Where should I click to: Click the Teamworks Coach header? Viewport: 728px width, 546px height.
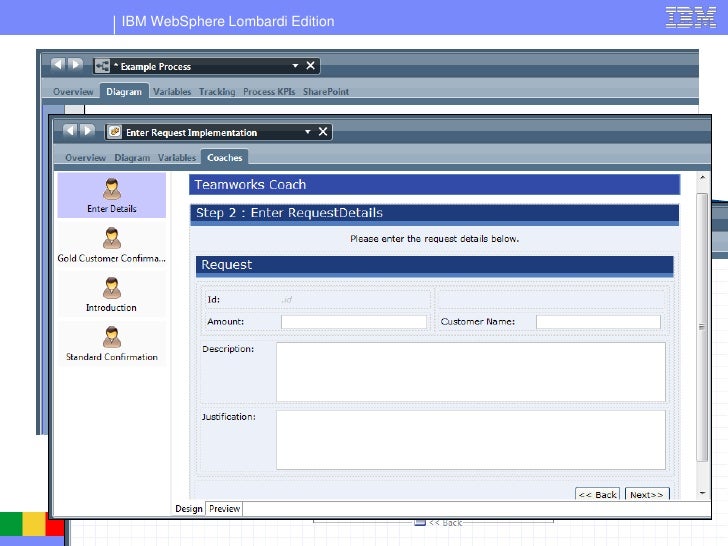coord(434,185)
